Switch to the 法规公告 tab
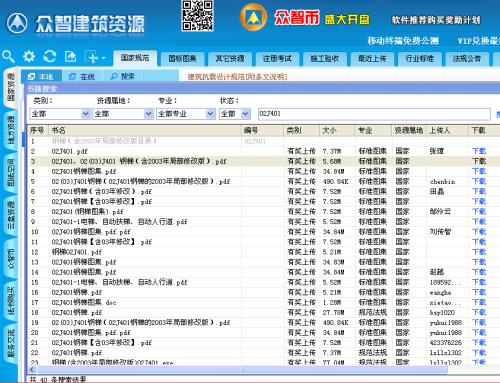This screenshot has height=383, width=500. tap(466, 59)
